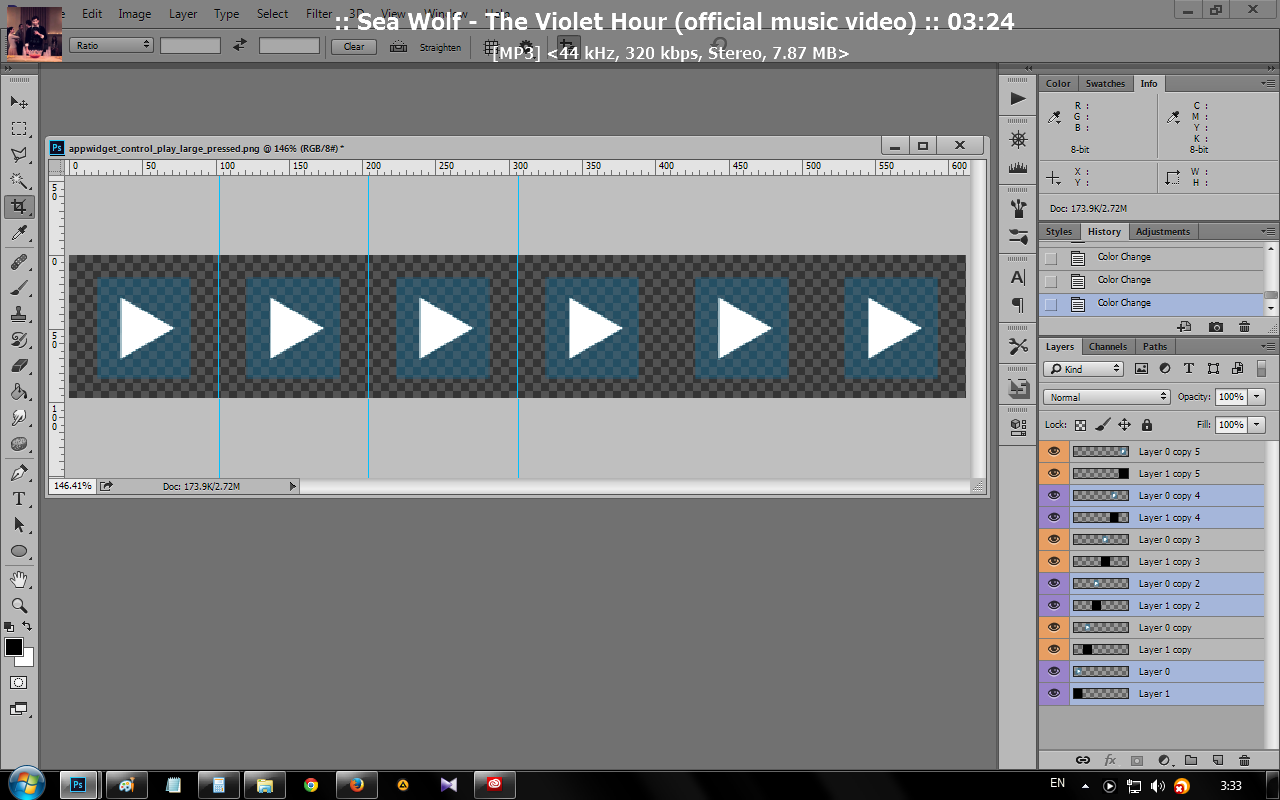Viewport: 1280px width, 800px height.
Task: Hide the Layer 1 copy 5 layer
Action: click(x=1054, y=473)
